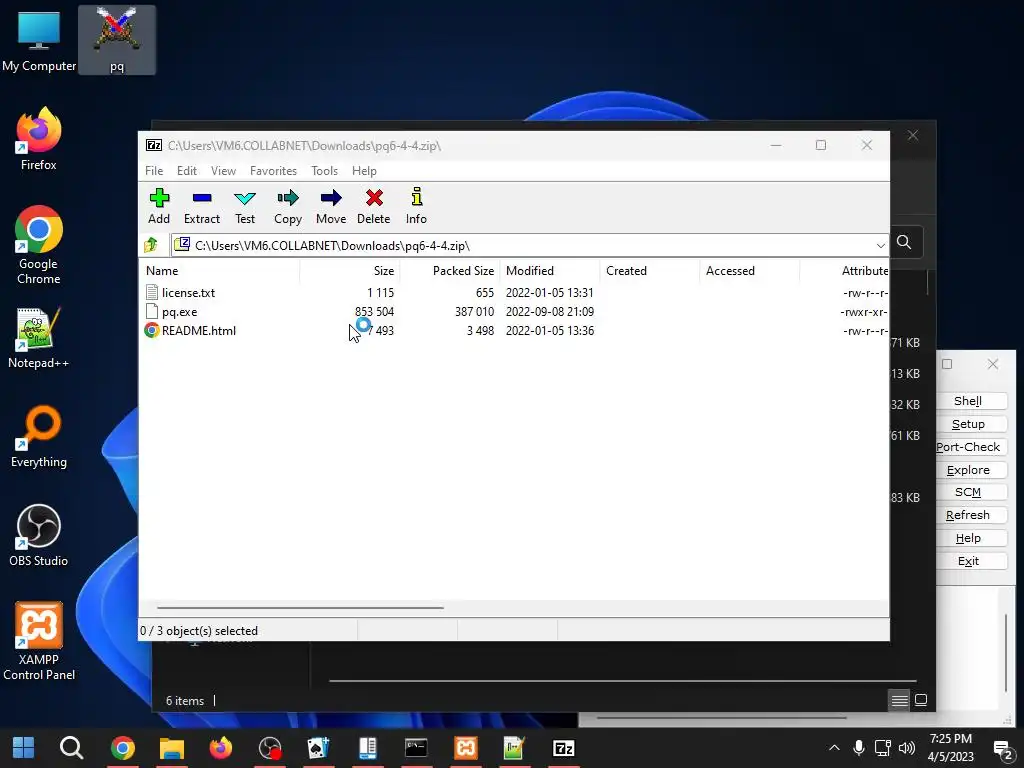This screenshot has height=768, width=1024.
Task: Open File Explorer from the taskbar
Action: tap(172, 748)
